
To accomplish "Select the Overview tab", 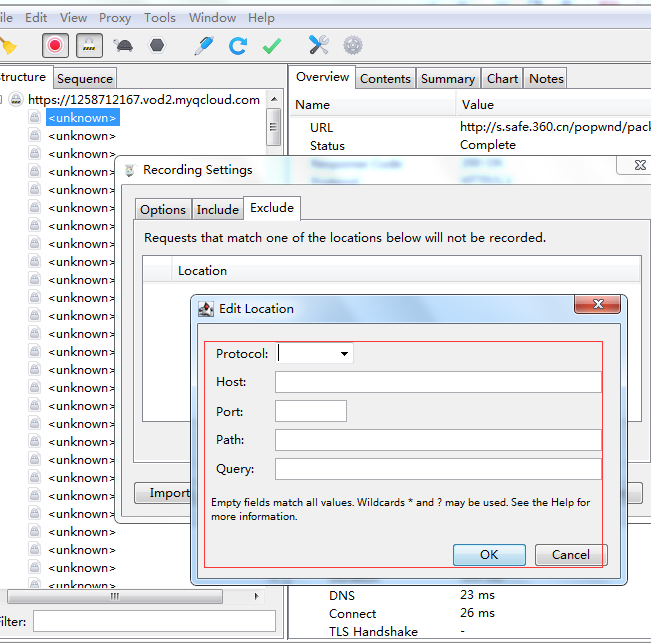I will 322,77.
